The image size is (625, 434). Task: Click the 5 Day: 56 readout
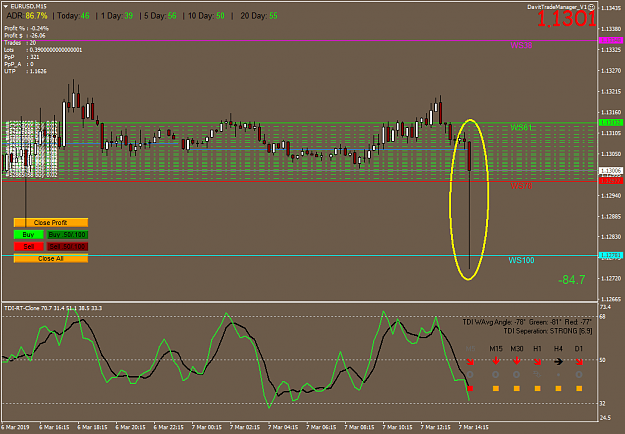pyautogui.click(x=160, y=16)
